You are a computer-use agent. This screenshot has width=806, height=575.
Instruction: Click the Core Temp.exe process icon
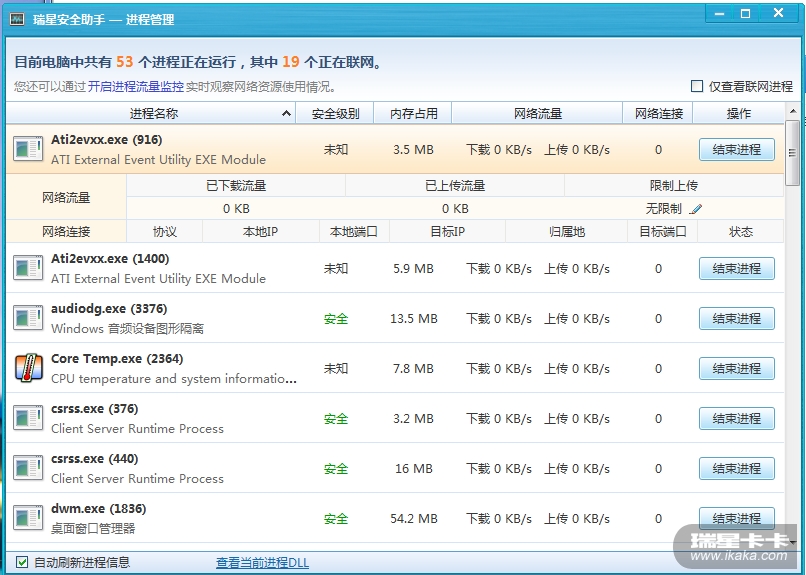click(x=28, y=368)
